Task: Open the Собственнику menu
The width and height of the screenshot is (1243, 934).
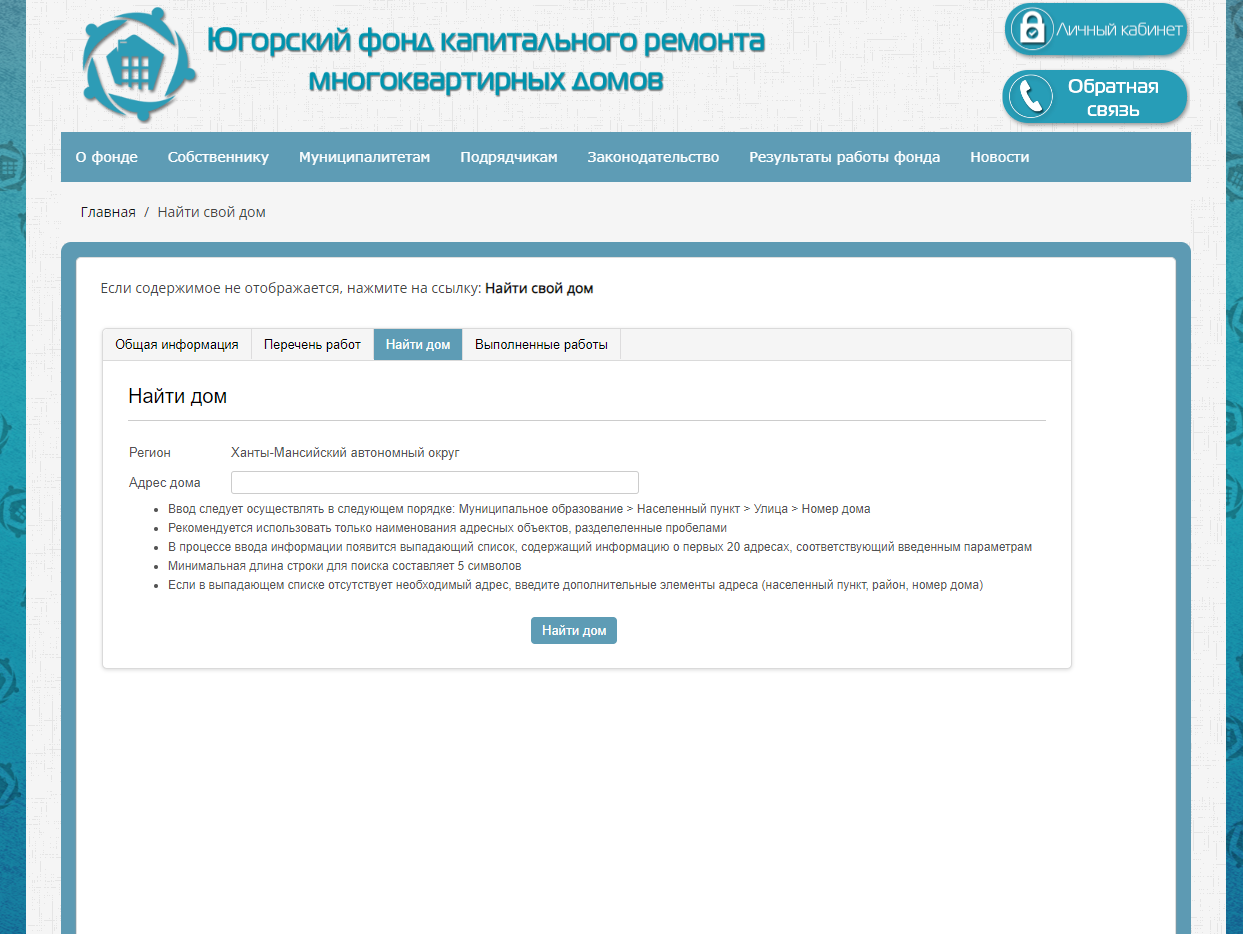Action: [218, 157]
